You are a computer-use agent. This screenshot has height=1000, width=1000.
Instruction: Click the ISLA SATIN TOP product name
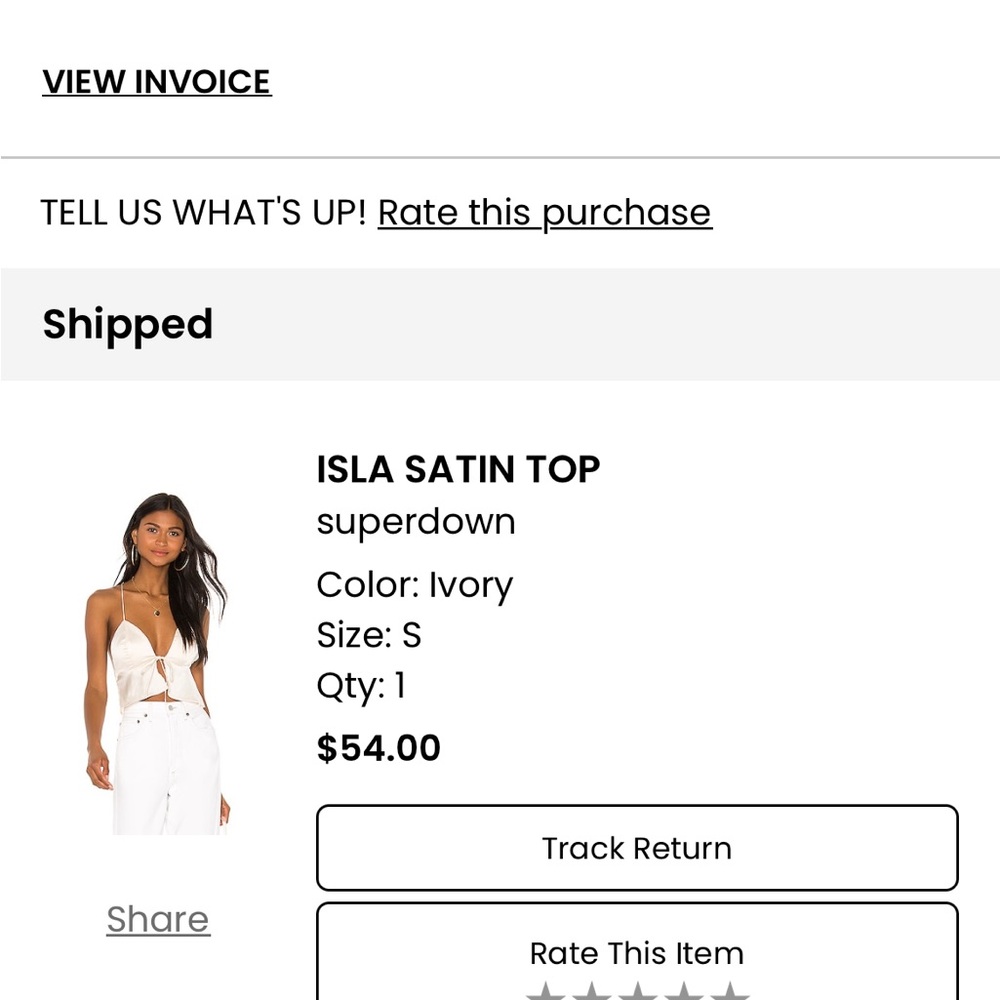458,469
